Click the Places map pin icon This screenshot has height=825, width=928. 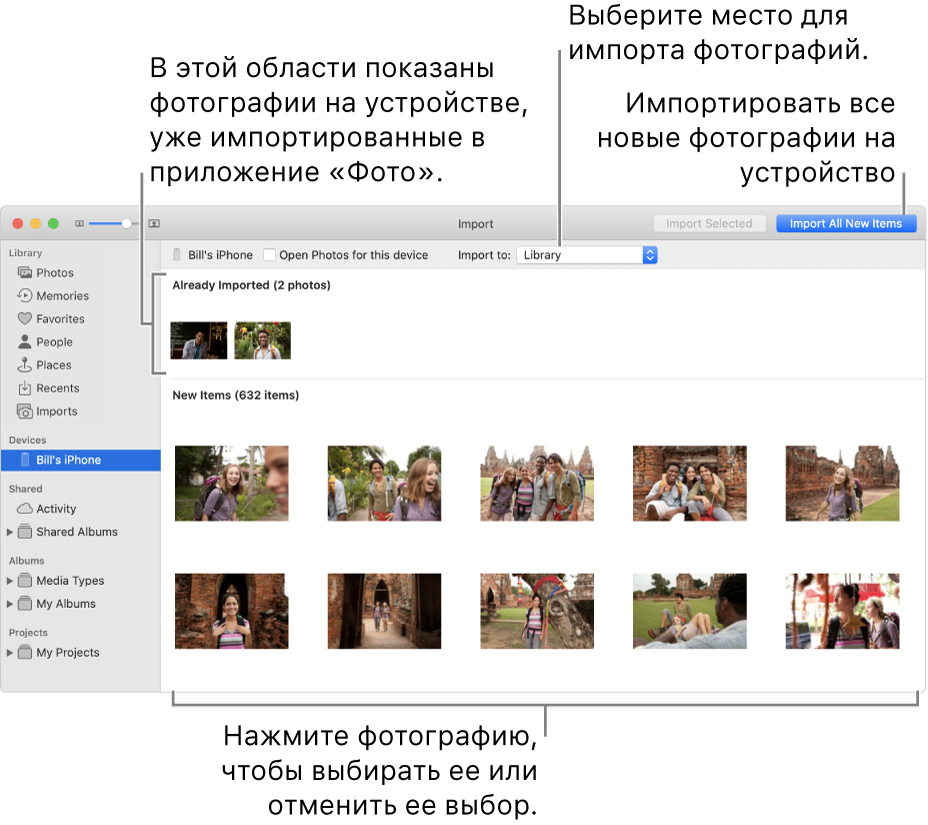tap(25, 365)
